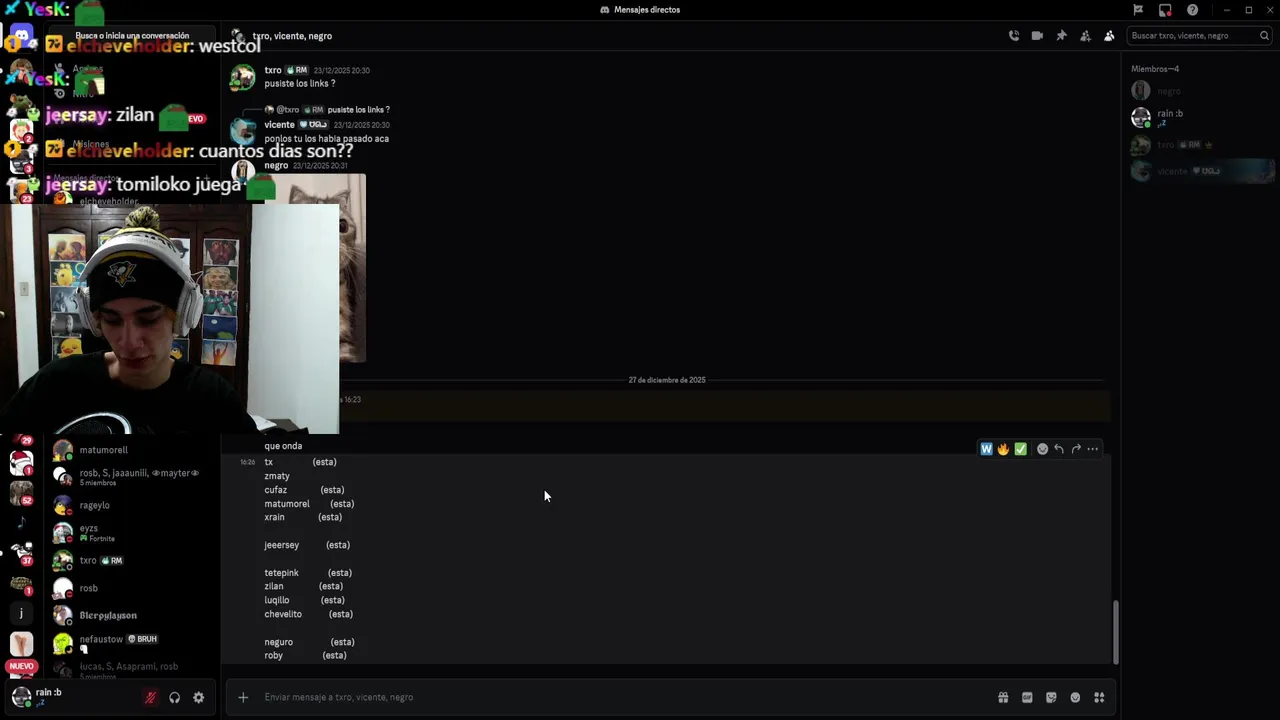
Task: Click the NUEVO unread mentions badge
Action: click(21, 666)
